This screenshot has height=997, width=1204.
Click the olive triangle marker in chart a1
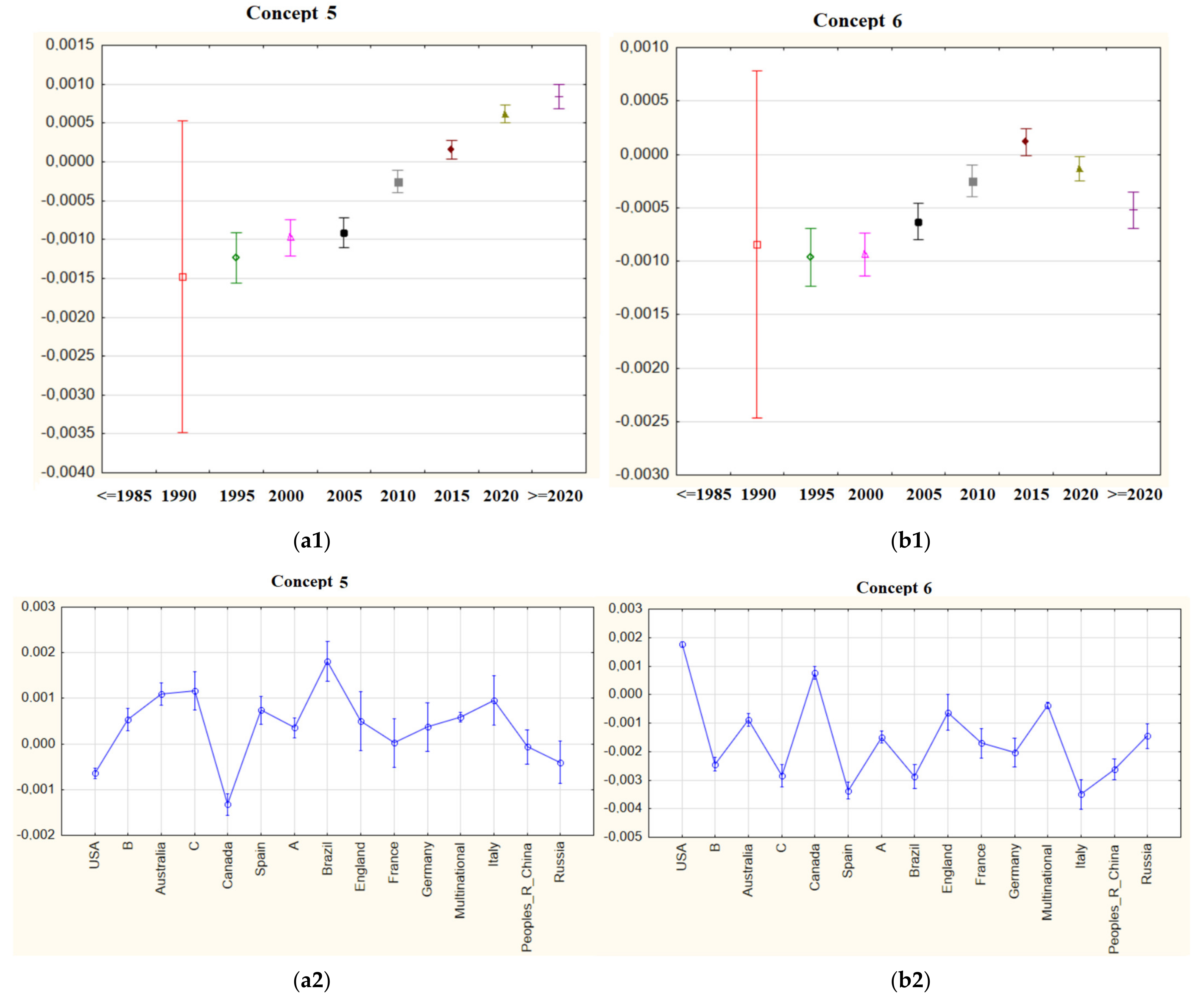[x=505, y=114]
